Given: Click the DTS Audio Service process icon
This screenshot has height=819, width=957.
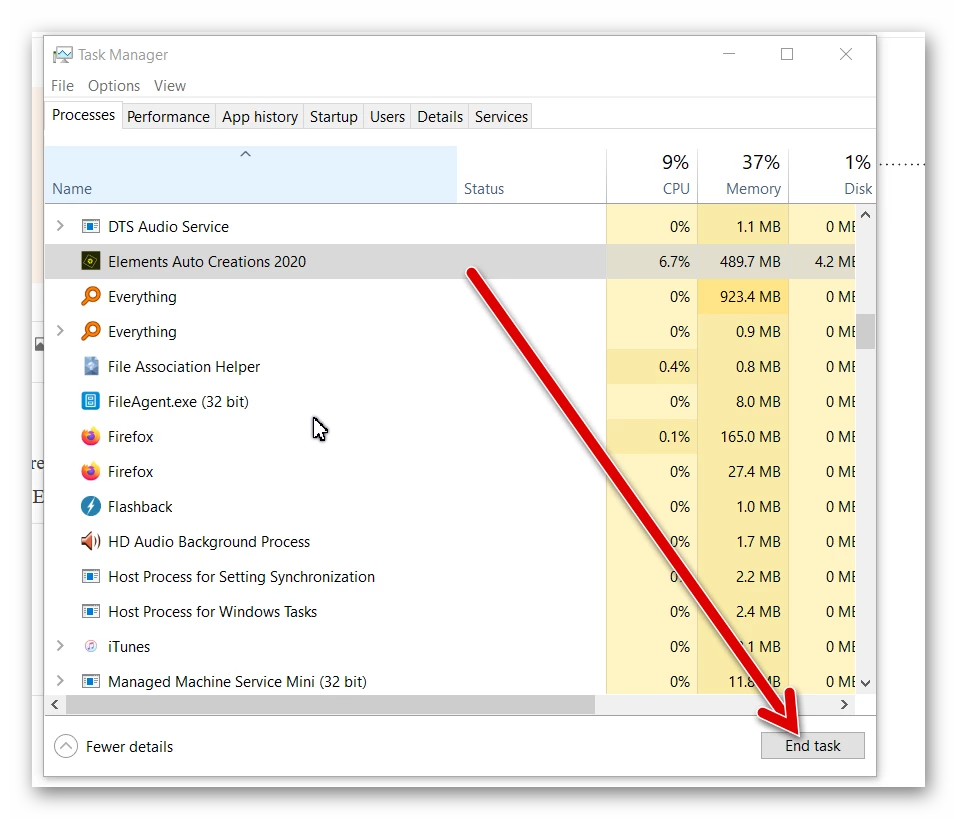Looking at the screenshot, I should pyautogui.click(x=91, y=226).
